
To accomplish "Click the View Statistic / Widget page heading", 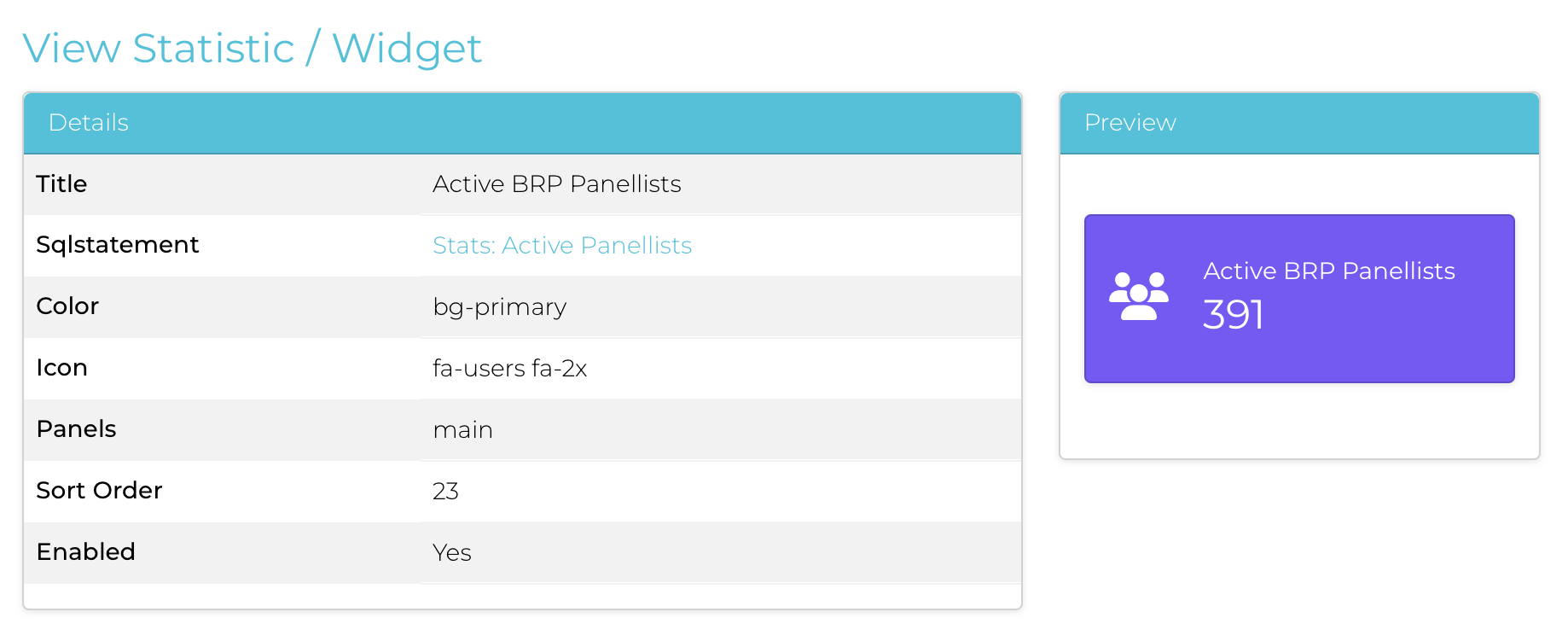I will tap(252, 49).
